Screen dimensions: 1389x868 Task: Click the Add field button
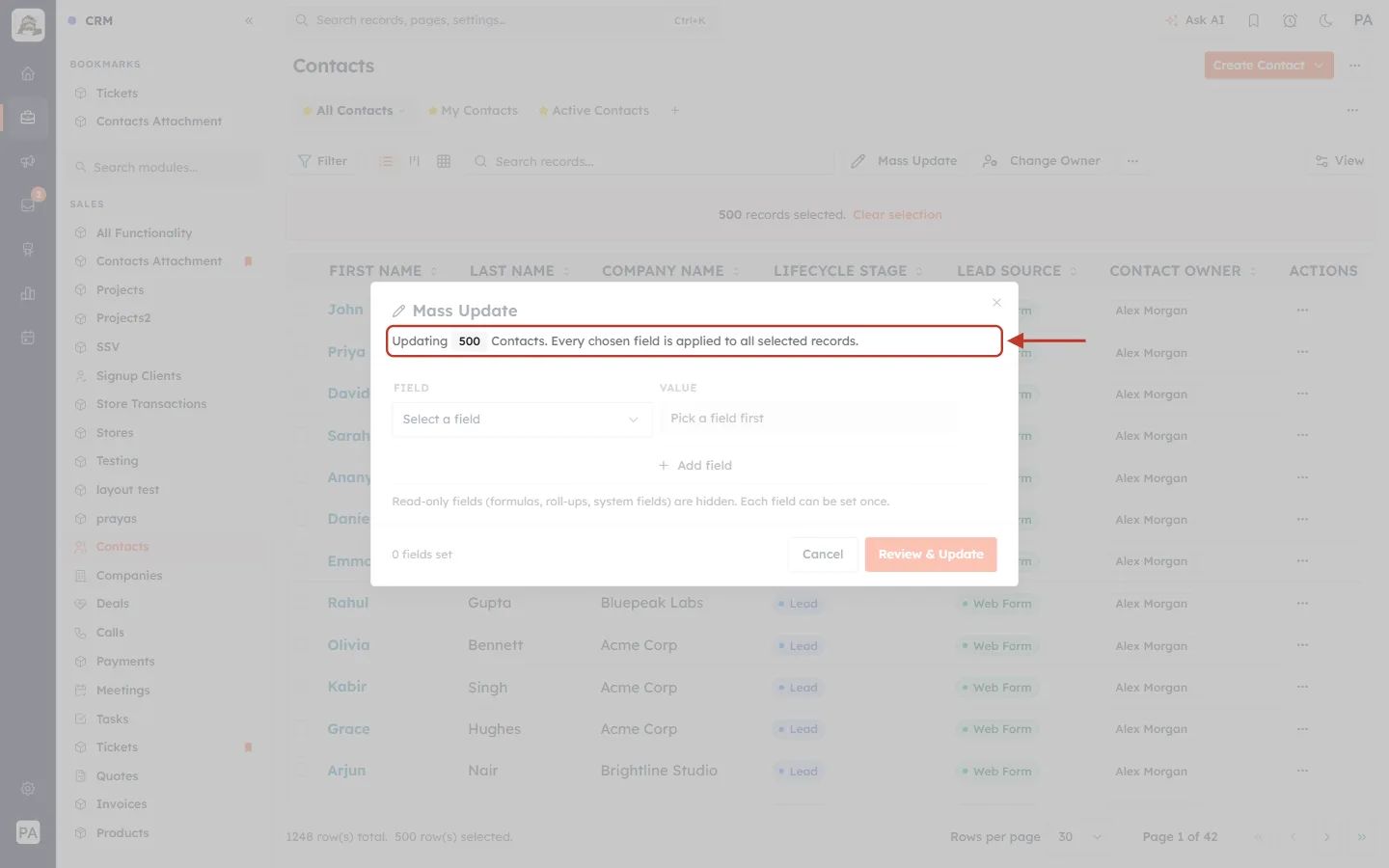(694, 465)
